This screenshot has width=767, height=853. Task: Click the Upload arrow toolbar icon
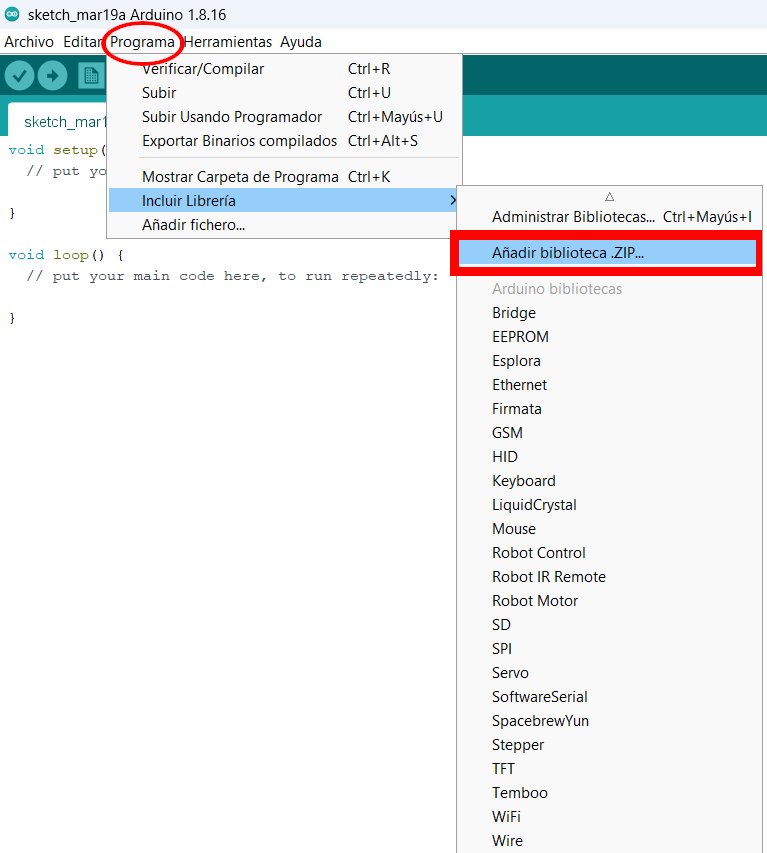tap(52, 76)
